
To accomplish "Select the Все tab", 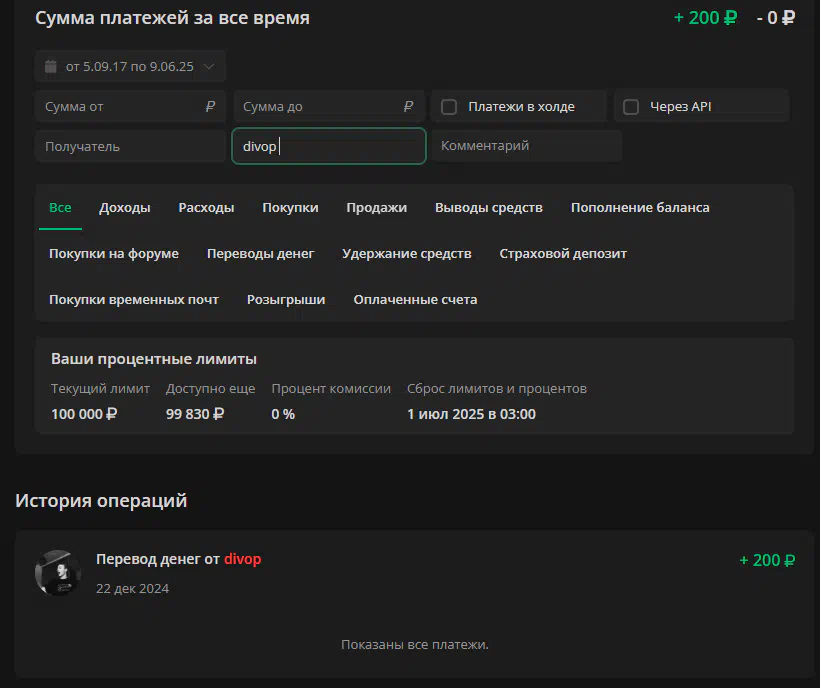I will pyautogui.click(x=60, y=208).
